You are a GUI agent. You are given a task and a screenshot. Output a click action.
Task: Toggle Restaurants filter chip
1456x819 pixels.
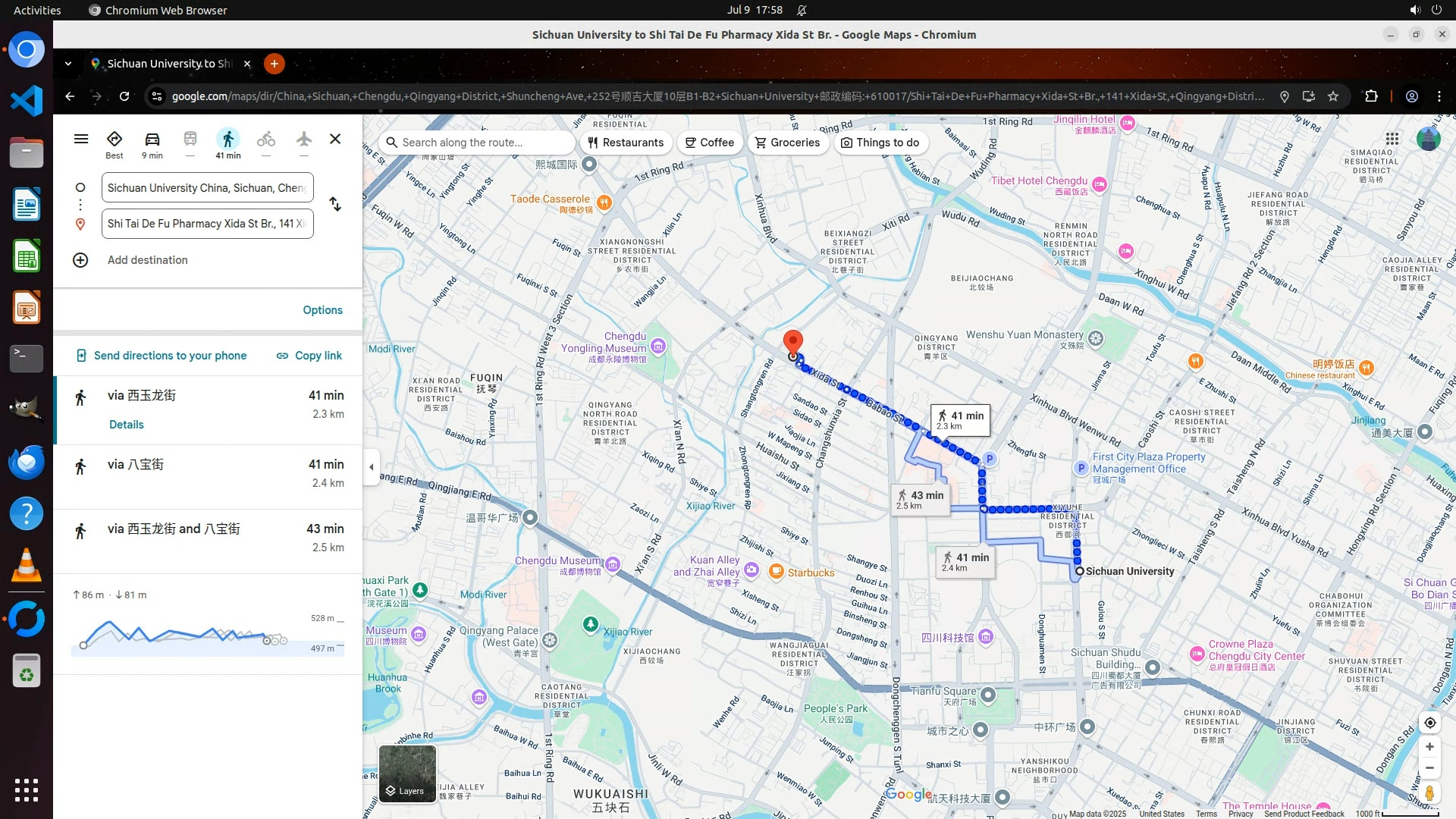click(626, 143)
